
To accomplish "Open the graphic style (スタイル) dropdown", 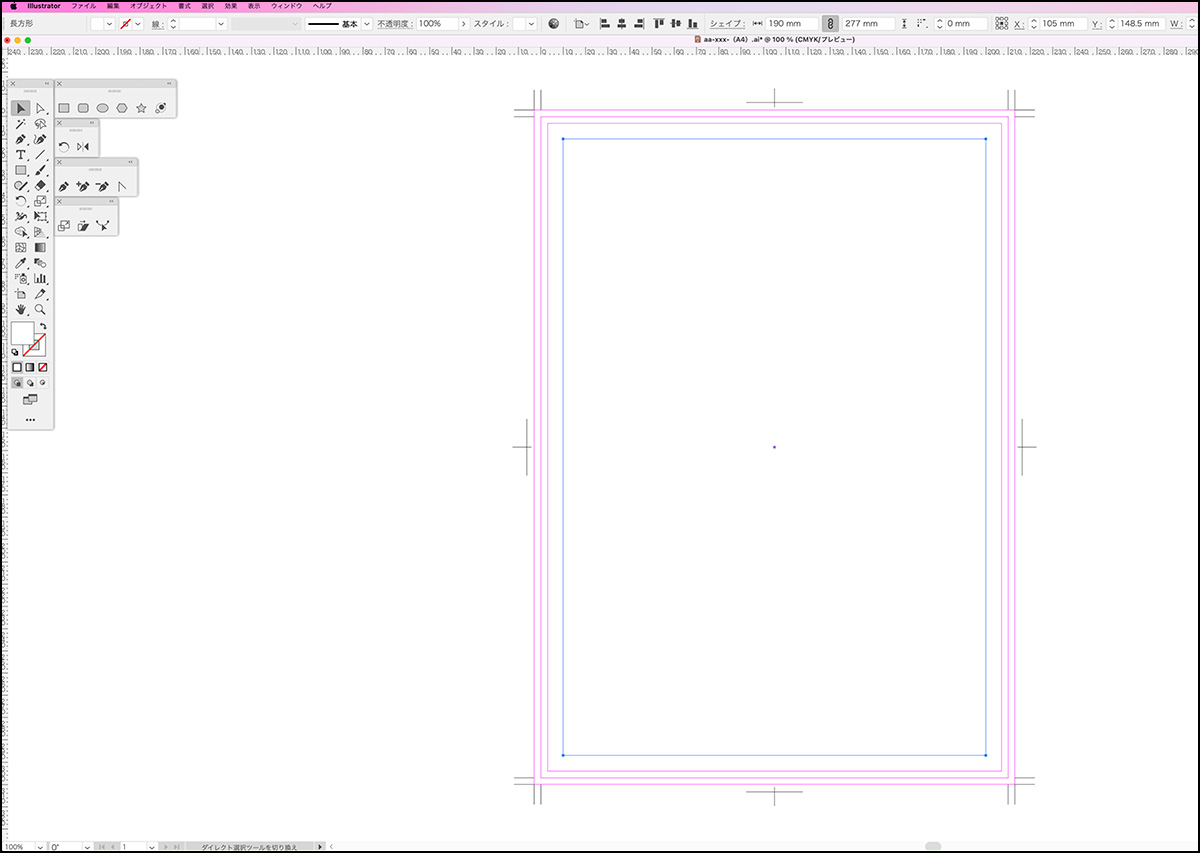I will point(530,23).
